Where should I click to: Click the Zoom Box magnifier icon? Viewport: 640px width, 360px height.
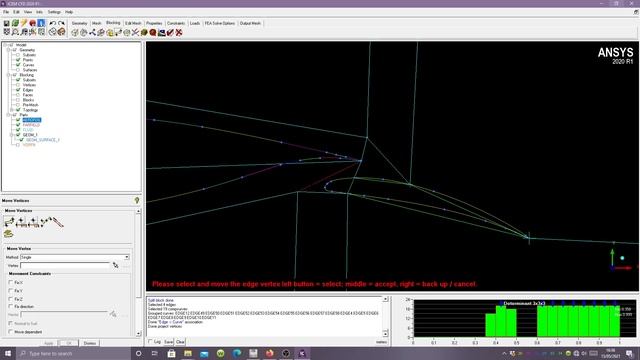[15, 32]
